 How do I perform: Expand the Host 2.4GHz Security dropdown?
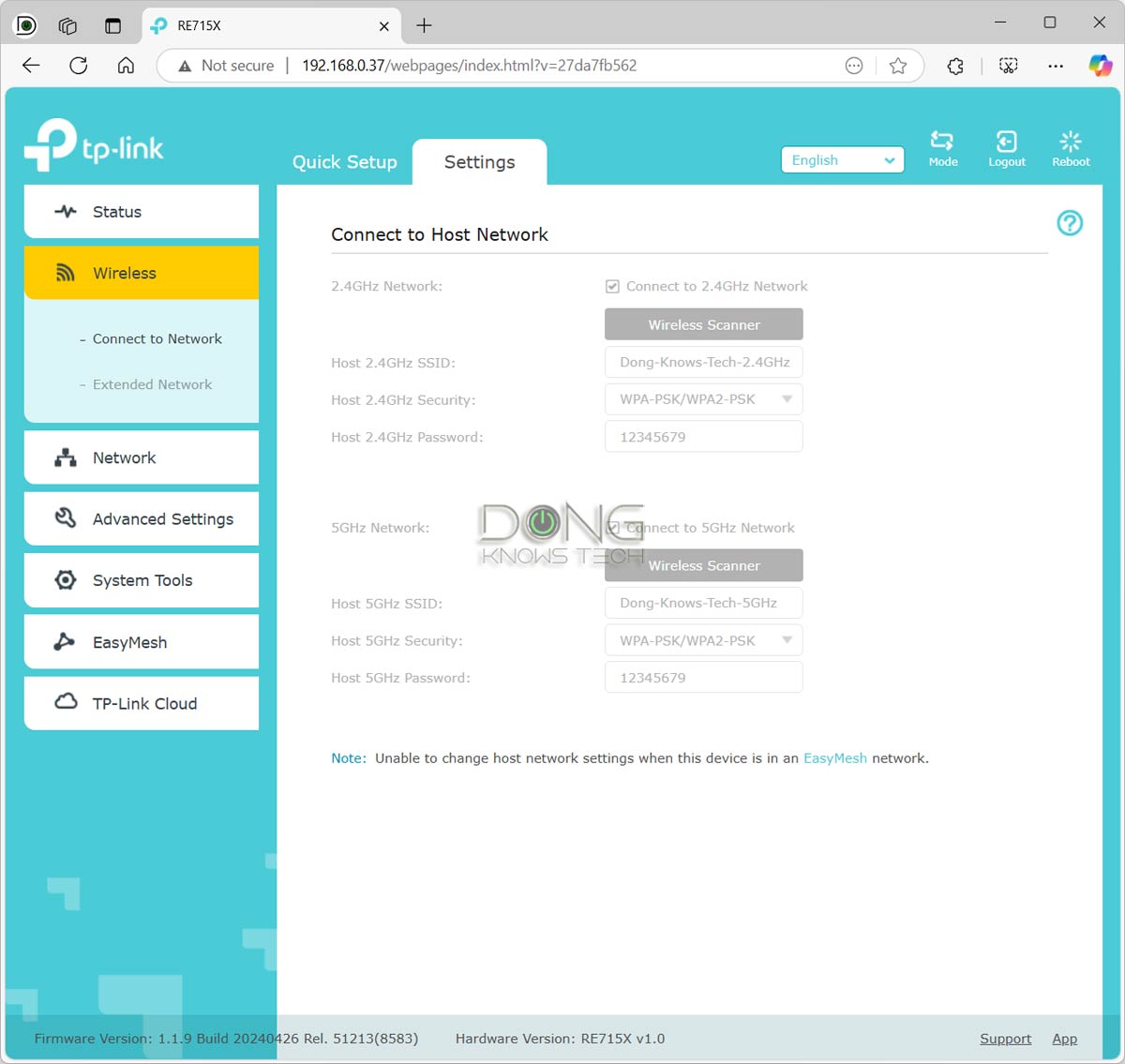703,398
